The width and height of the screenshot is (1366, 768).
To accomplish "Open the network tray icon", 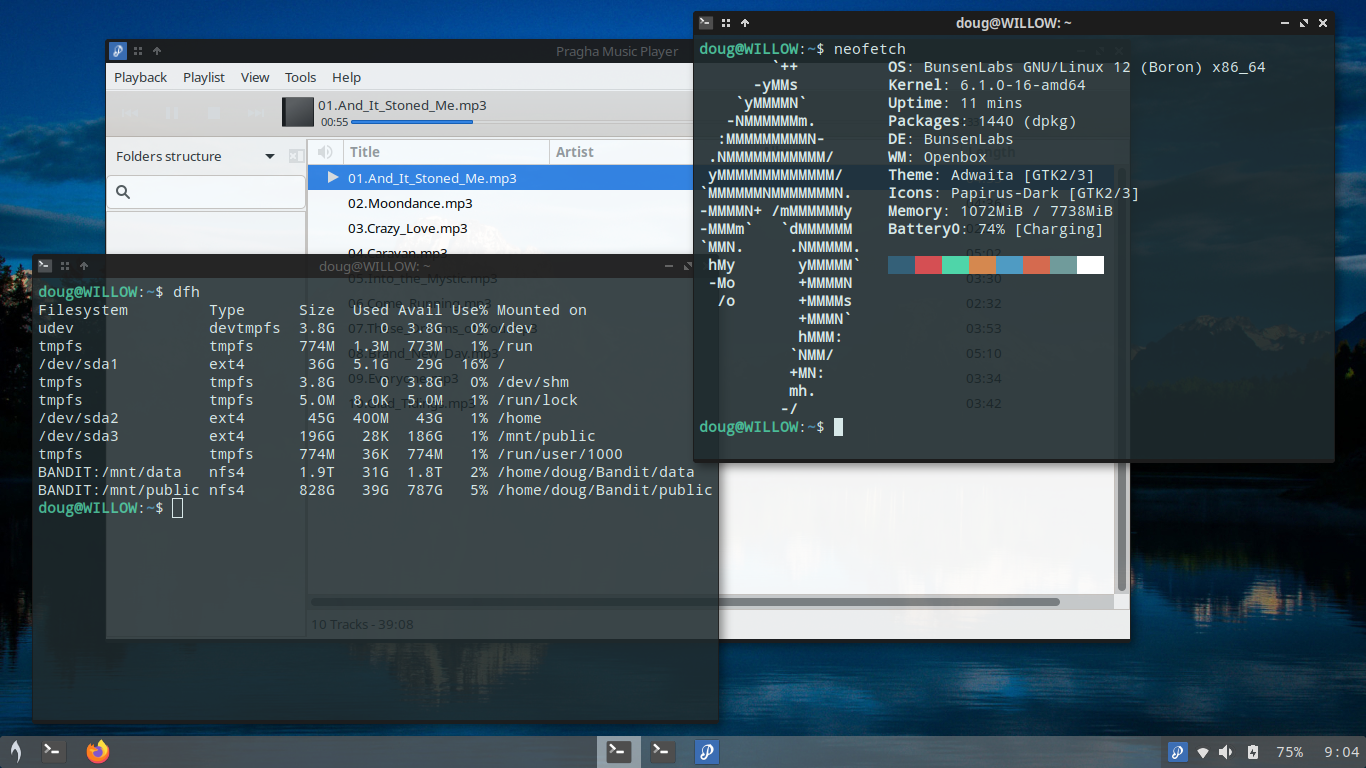I will (1205, 752).
